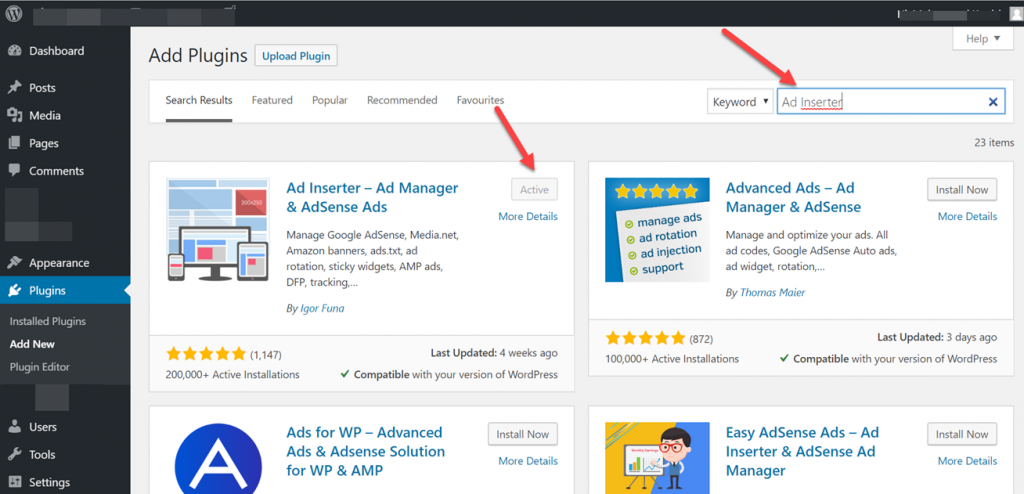Viewport: 1024px width, 494px height.
Task: Click Ad Inserter plugin thumbnail
Action: pos(218,229)
